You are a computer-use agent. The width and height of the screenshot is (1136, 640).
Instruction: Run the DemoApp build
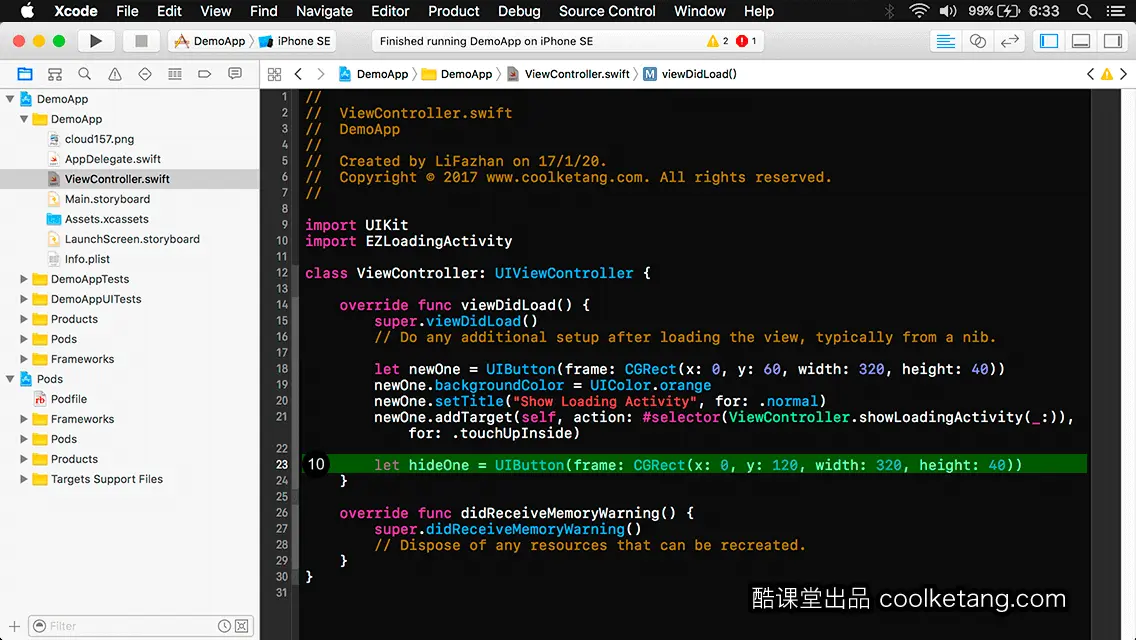[x=95, y=41]
